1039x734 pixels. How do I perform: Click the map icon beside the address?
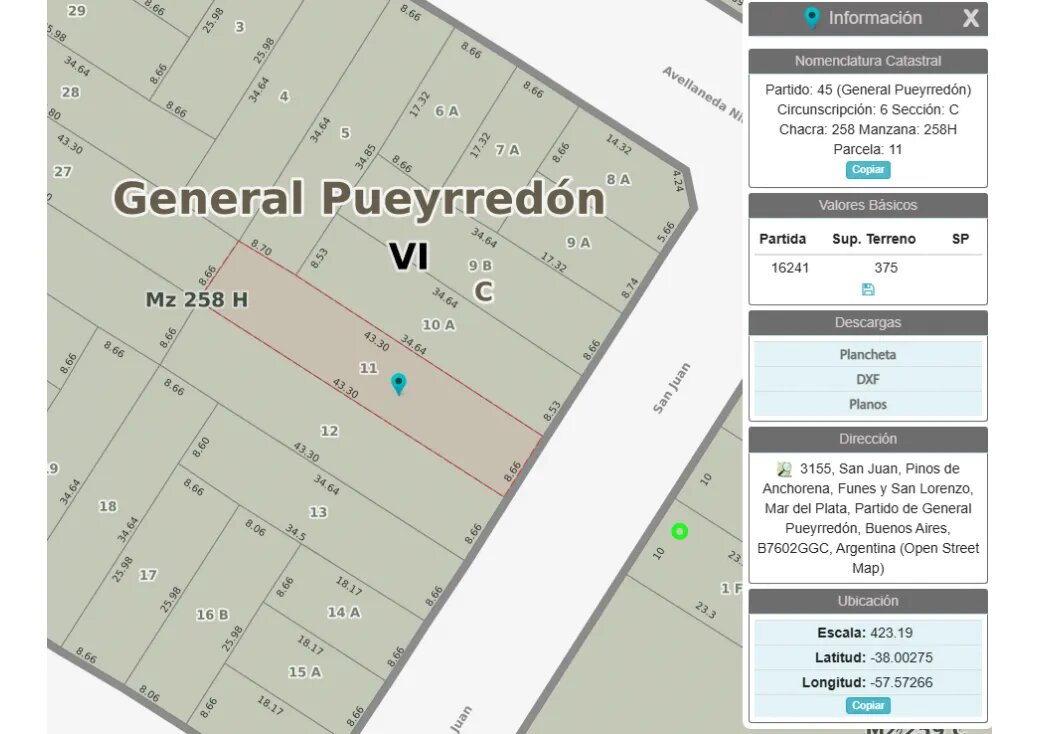(784, 469)
